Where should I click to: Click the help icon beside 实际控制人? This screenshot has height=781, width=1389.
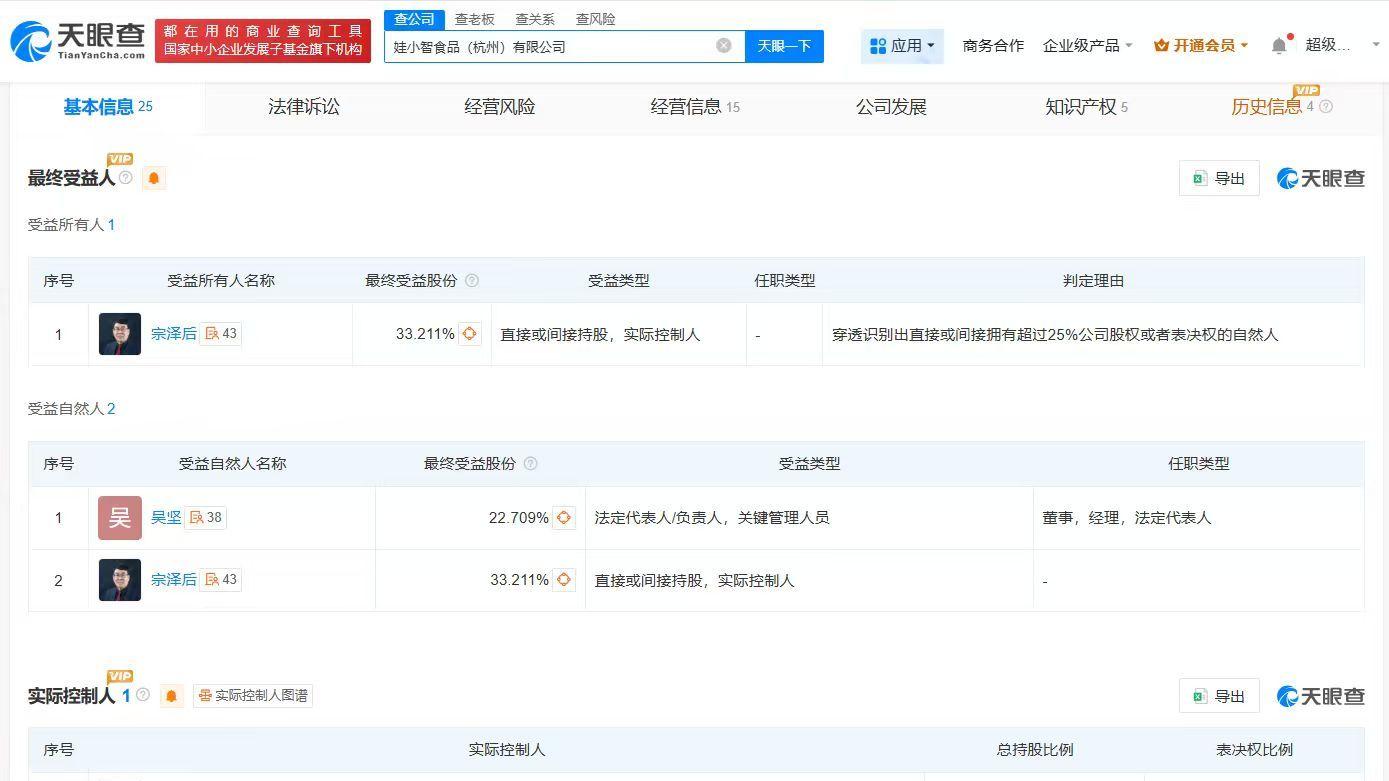pyautogui.click(x=143, y=695)
